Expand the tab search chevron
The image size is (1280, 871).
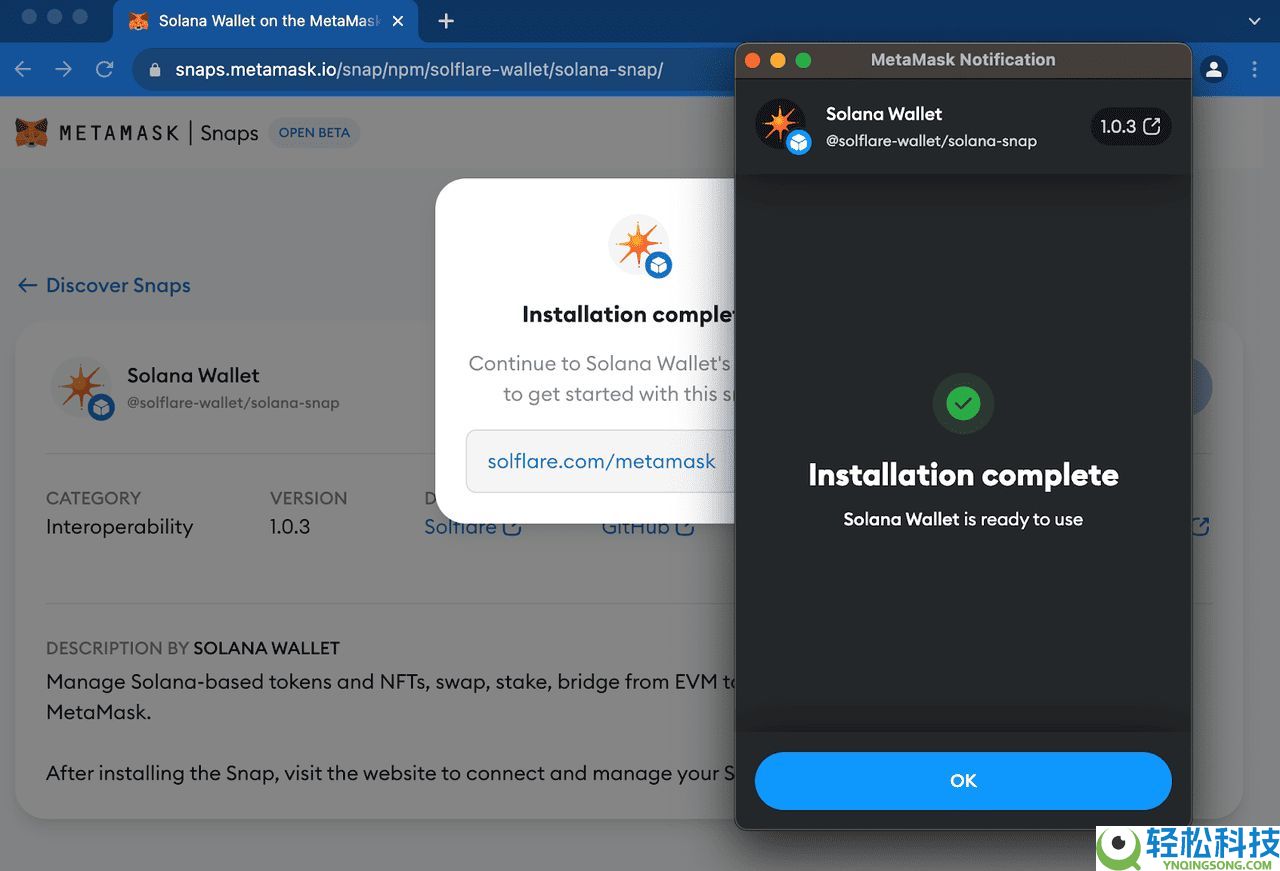coord(1255,21)
